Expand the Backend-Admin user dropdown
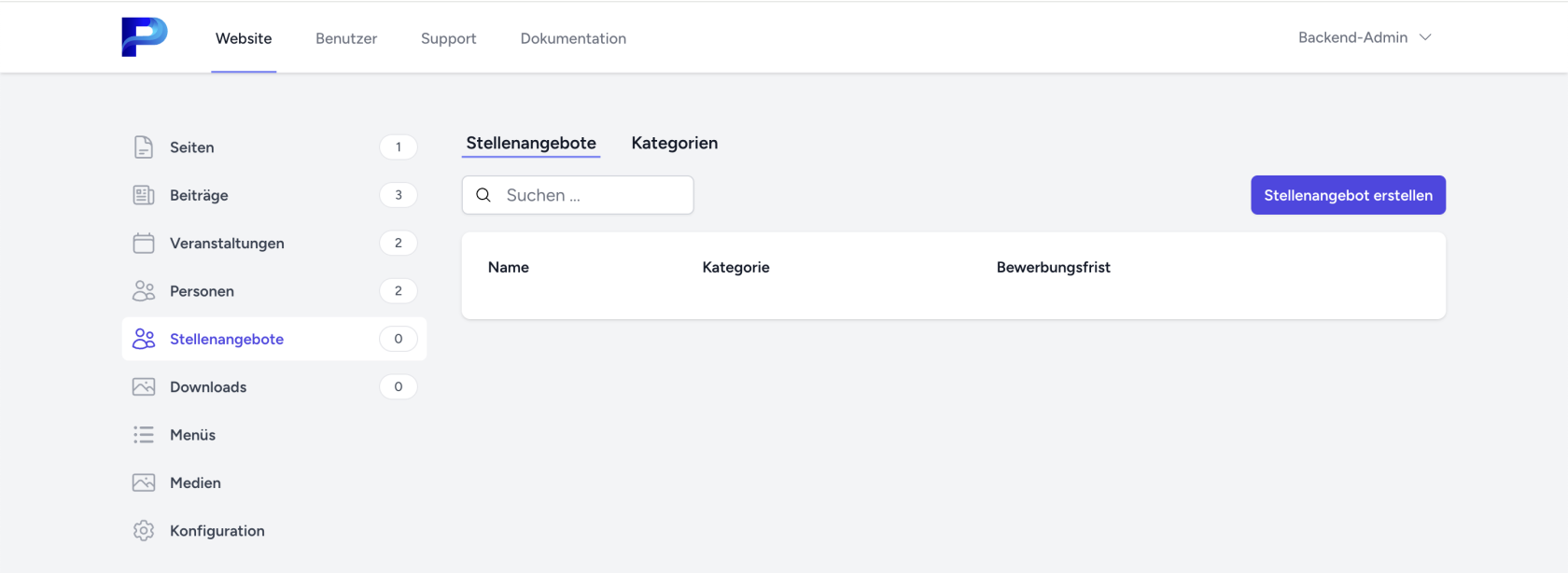This screenshot has height=573, width=1568. point(1353,37)
